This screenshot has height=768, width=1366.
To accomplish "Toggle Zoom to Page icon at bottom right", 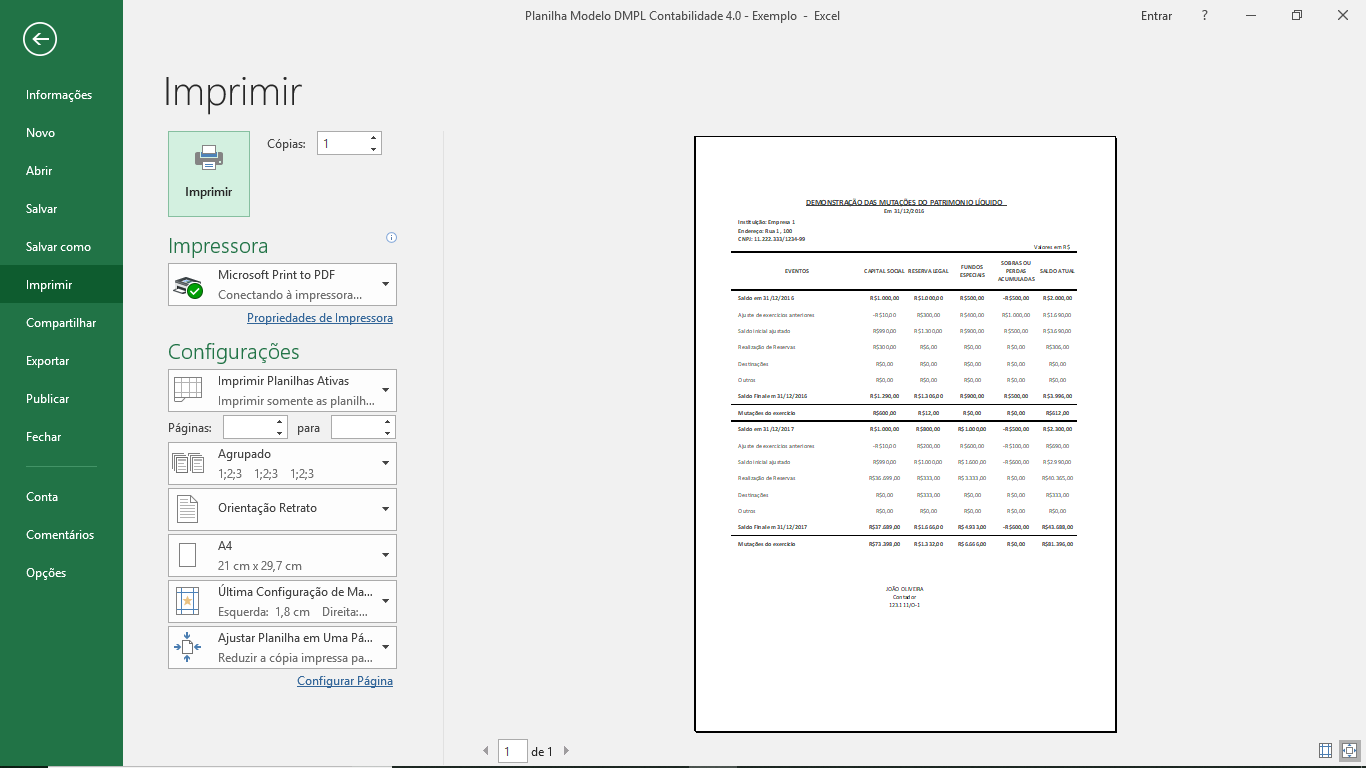I will [1348, 750].
